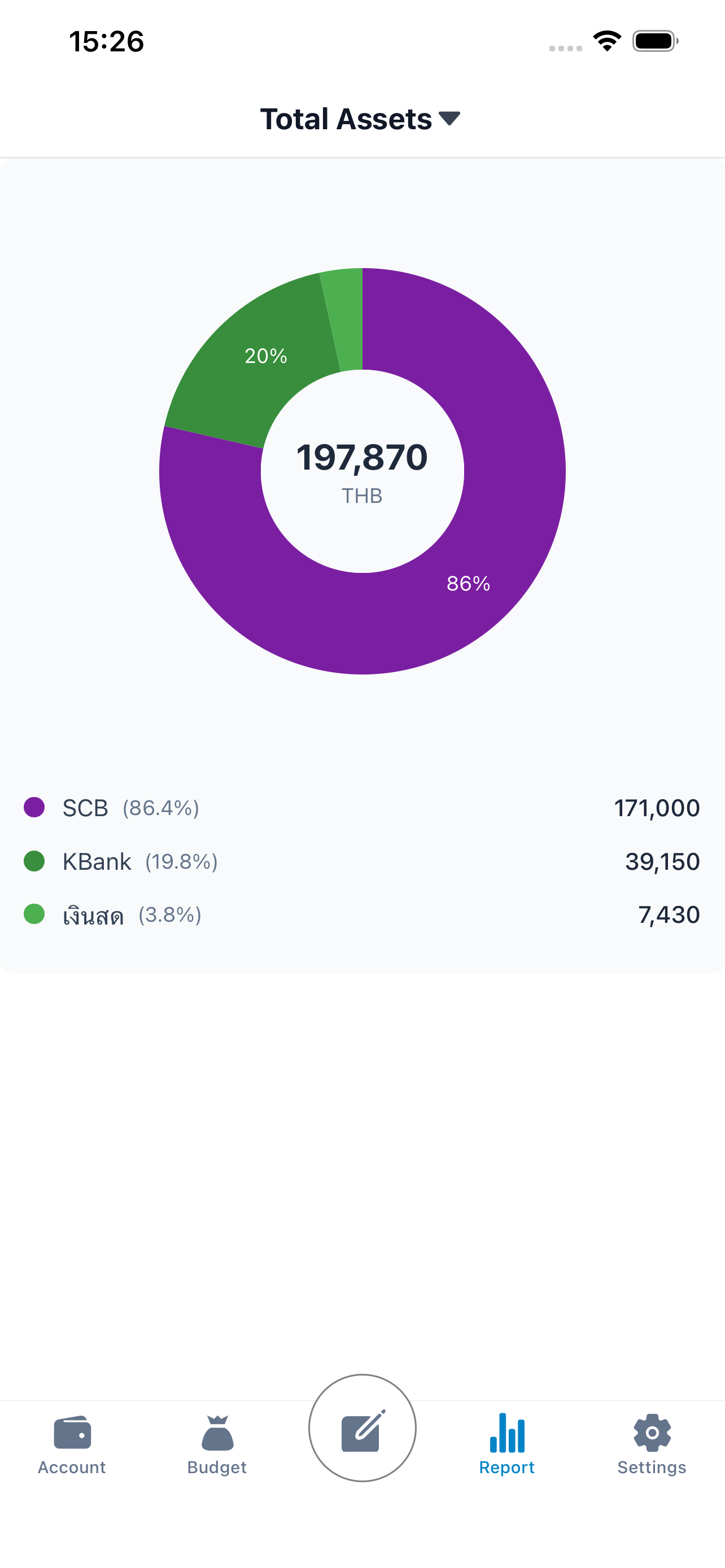The width and height of the screenshot is (725, 1568).
Task: Open the SCB account row
Action: pos(362,808)
